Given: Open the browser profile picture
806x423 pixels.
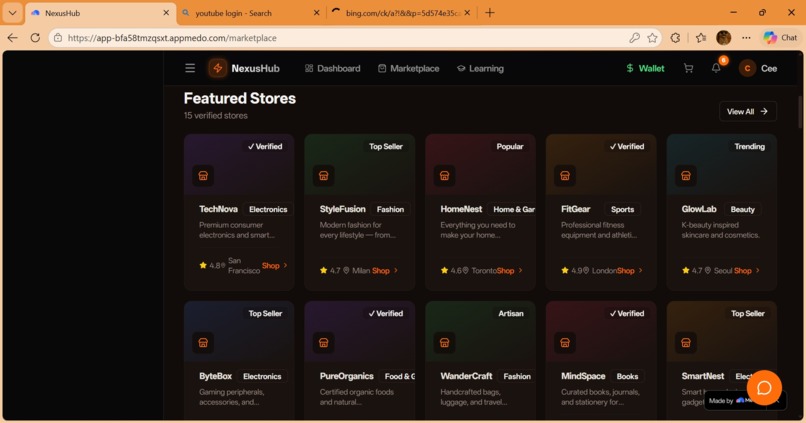Looking at the screenshot, I should (723, 38).
